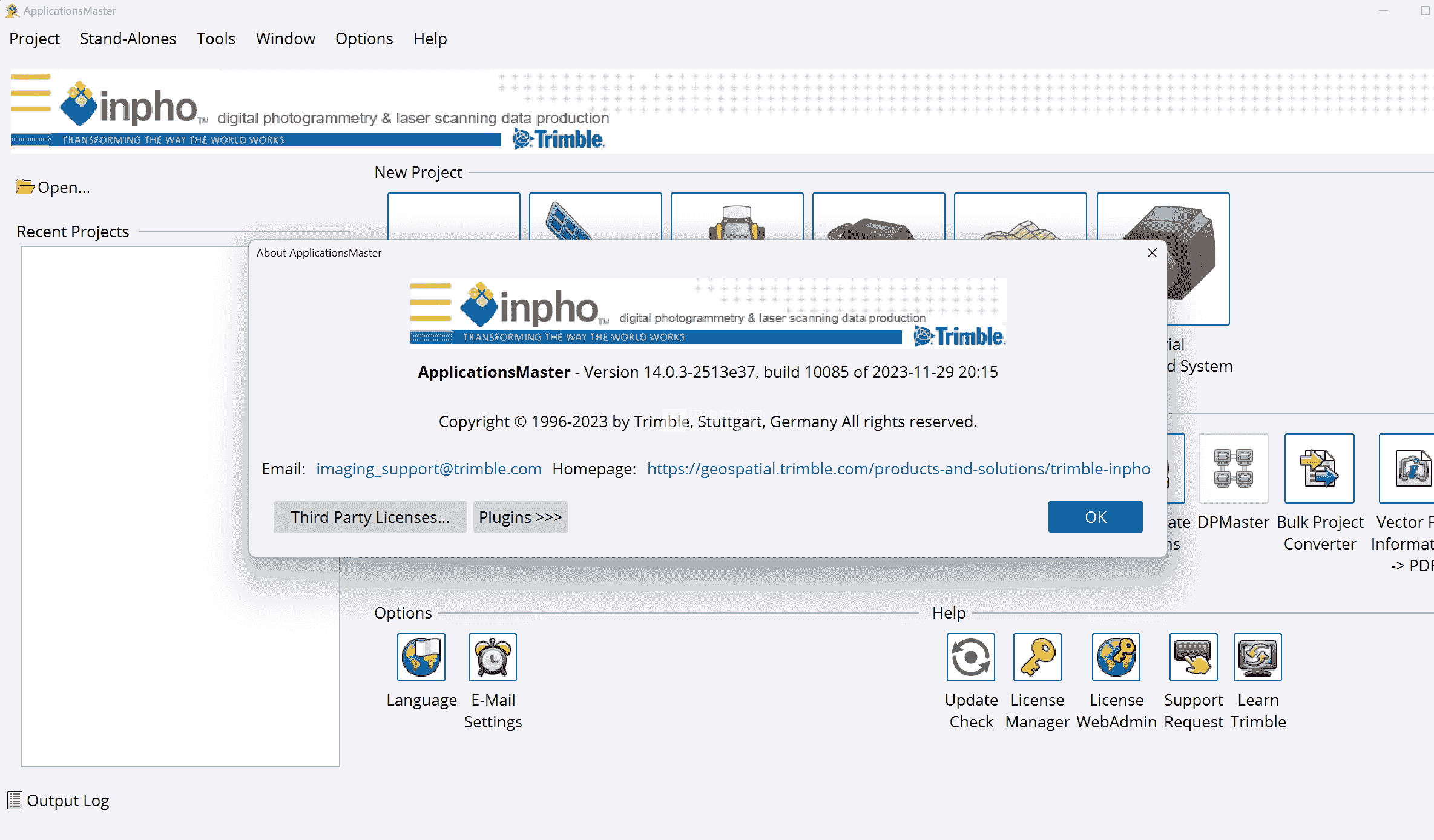Launch License Manager key icon
The width and height of the screenshot is (1434, 840).
point(1037,657)
